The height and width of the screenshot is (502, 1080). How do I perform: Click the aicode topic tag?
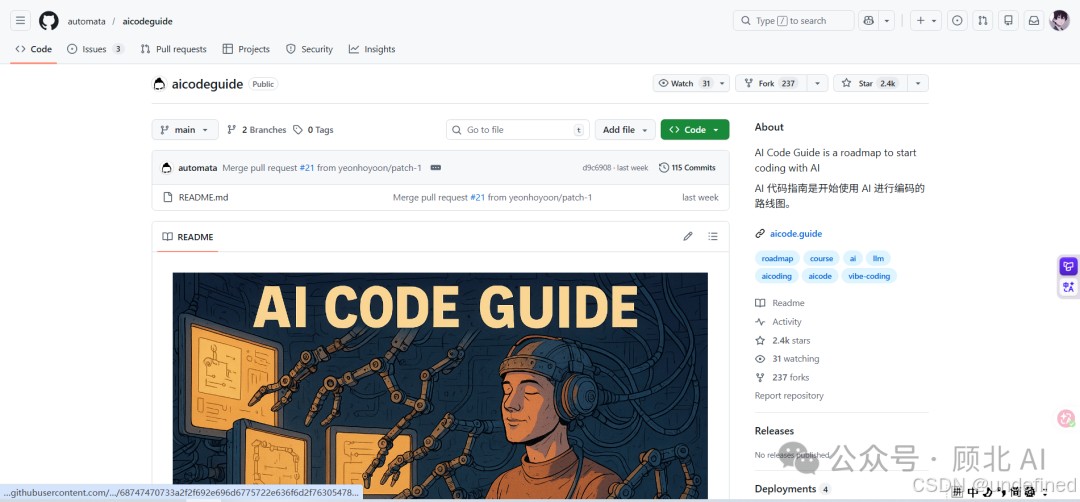[x=820, y=276]
